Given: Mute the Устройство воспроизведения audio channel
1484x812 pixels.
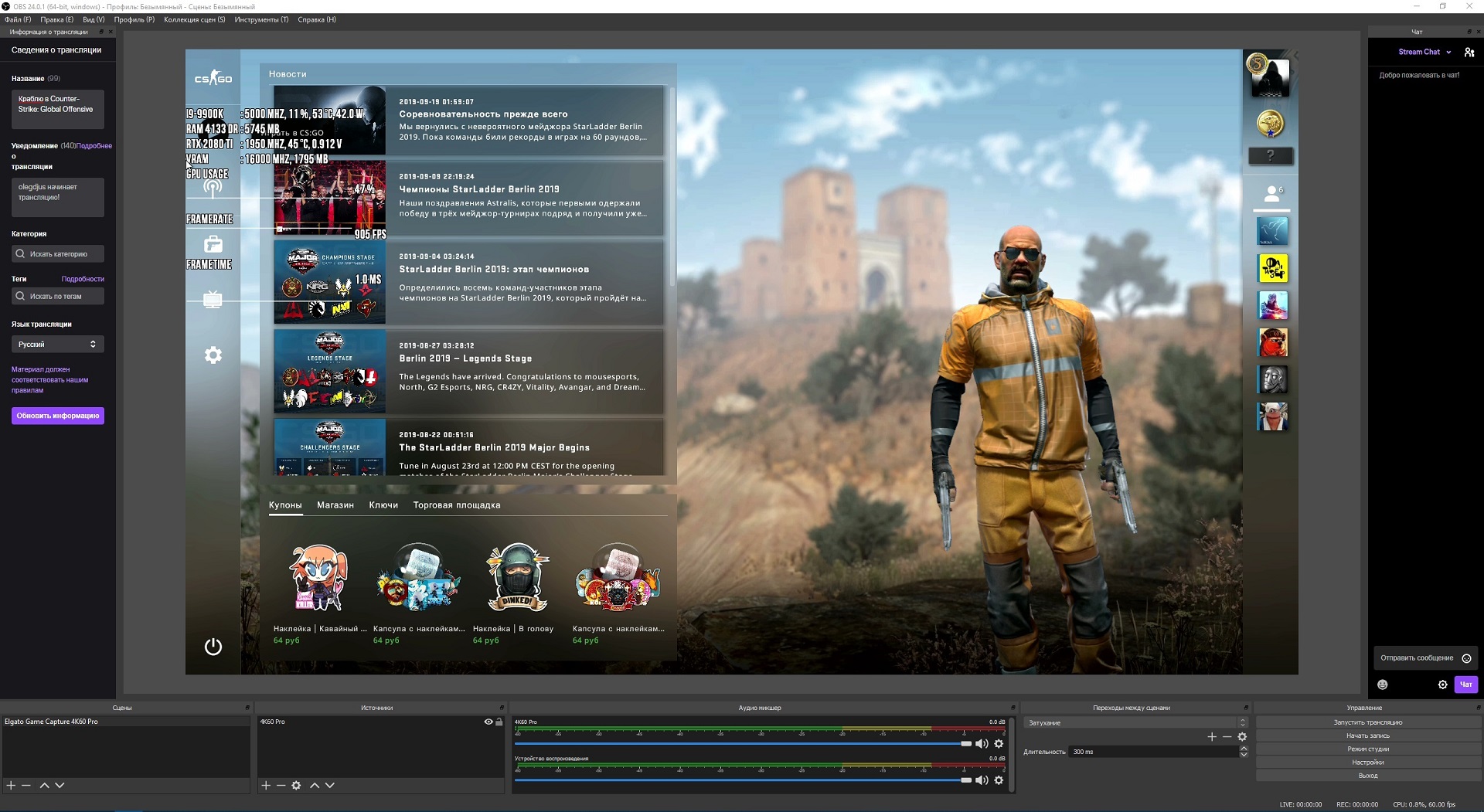Looking at the screenshot, I should tap(982, 780).
